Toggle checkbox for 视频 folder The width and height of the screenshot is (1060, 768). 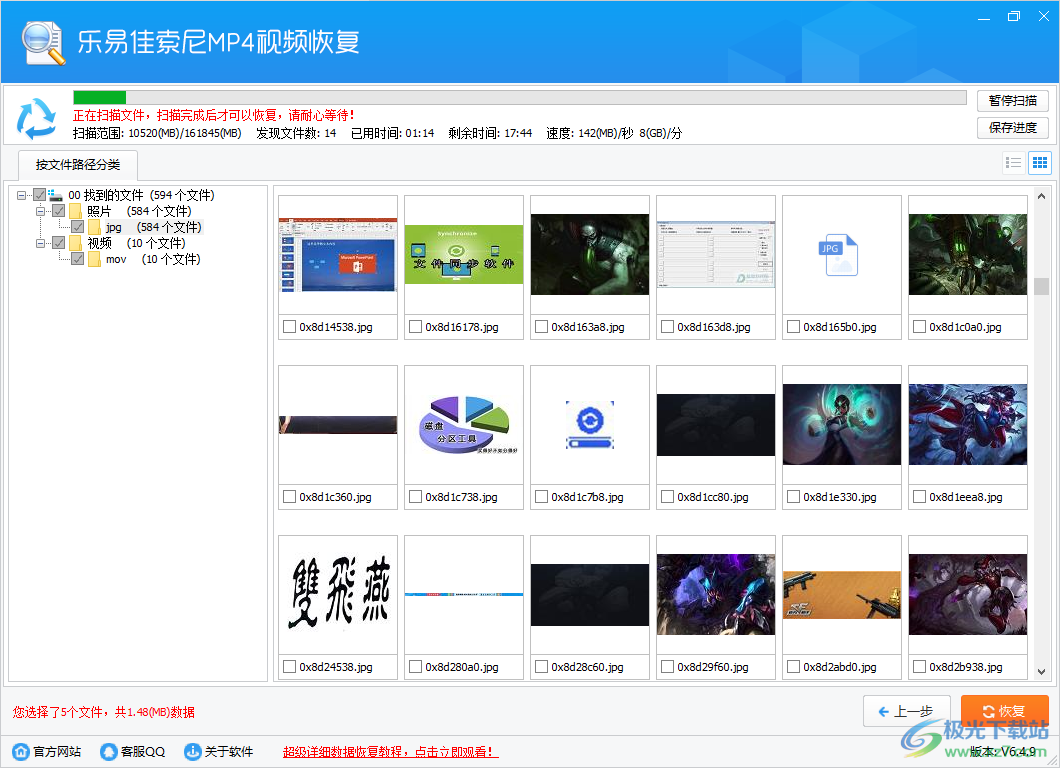(59, 243)
